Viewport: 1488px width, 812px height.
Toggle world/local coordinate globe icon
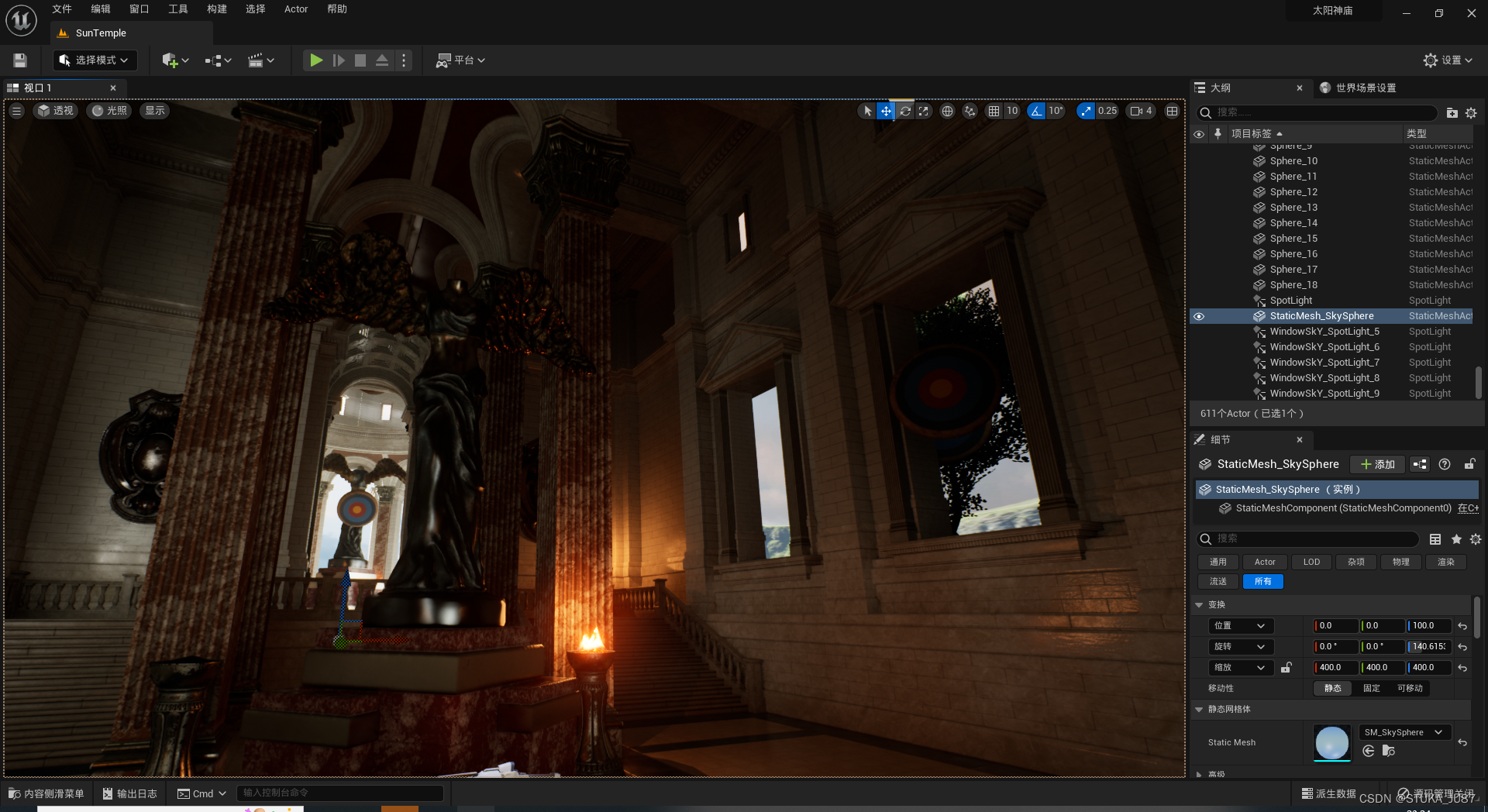[x=947, y=111]
